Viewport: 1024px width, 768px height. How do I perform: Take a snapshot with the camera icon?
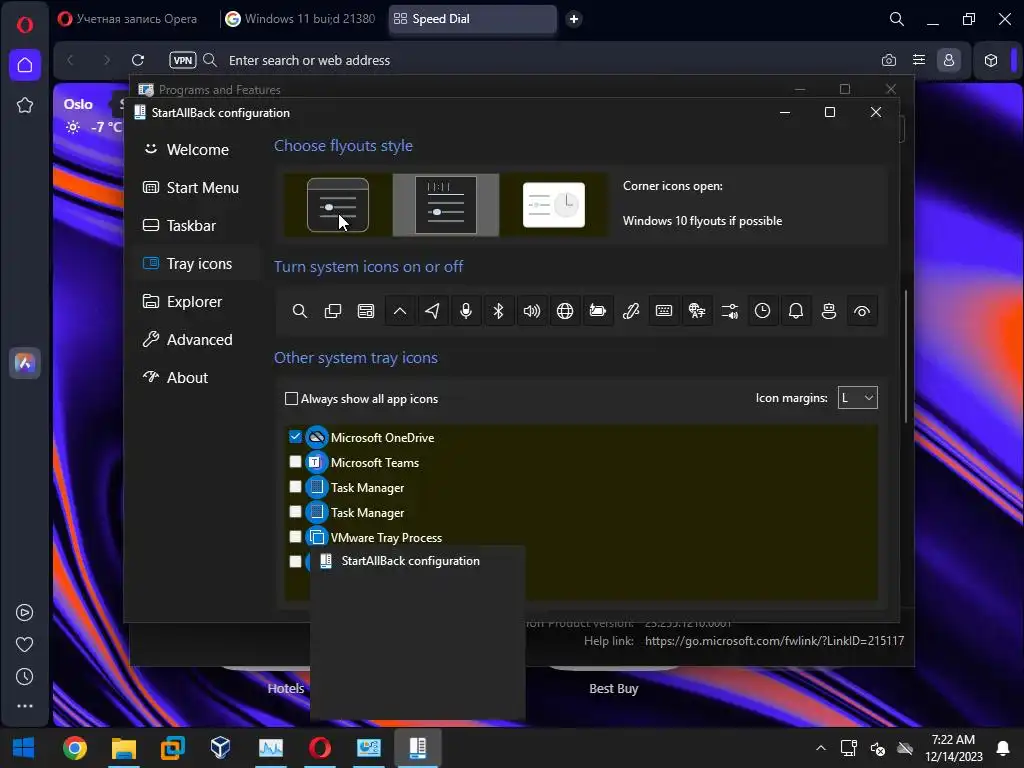click(889, 60)
